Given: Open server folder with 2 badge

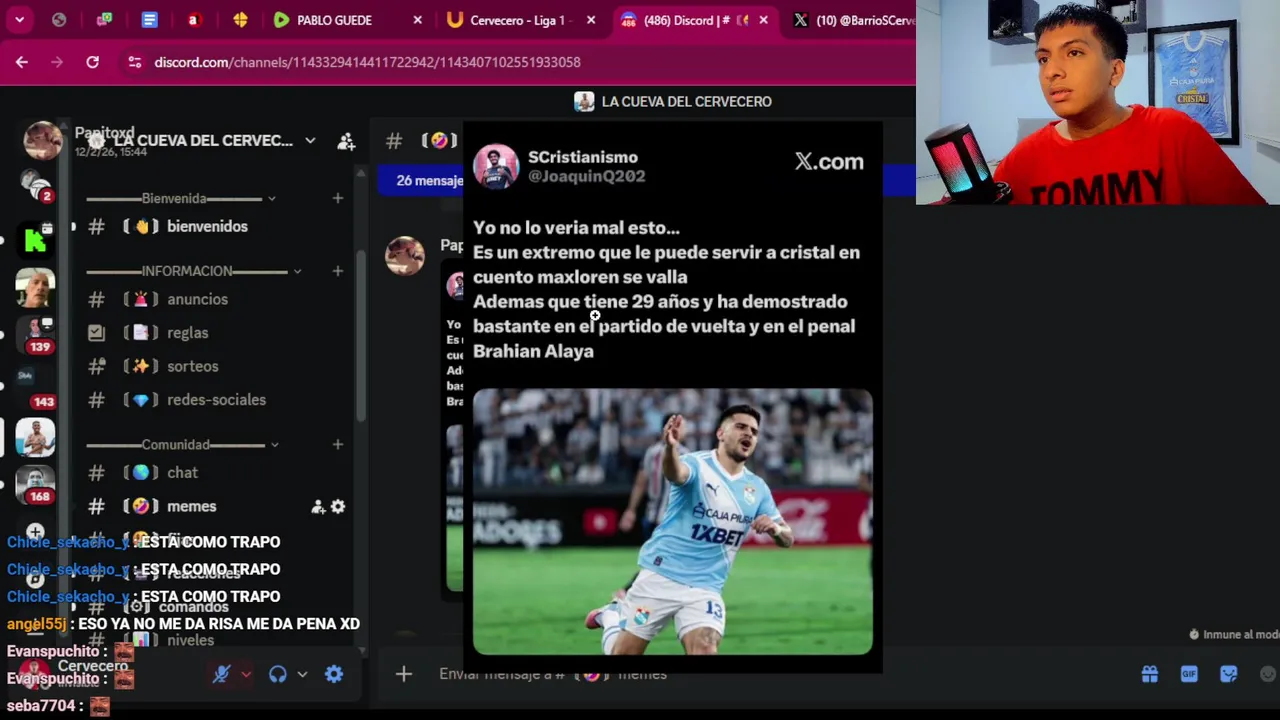Looking at the screenshot, I should point(35,185).
